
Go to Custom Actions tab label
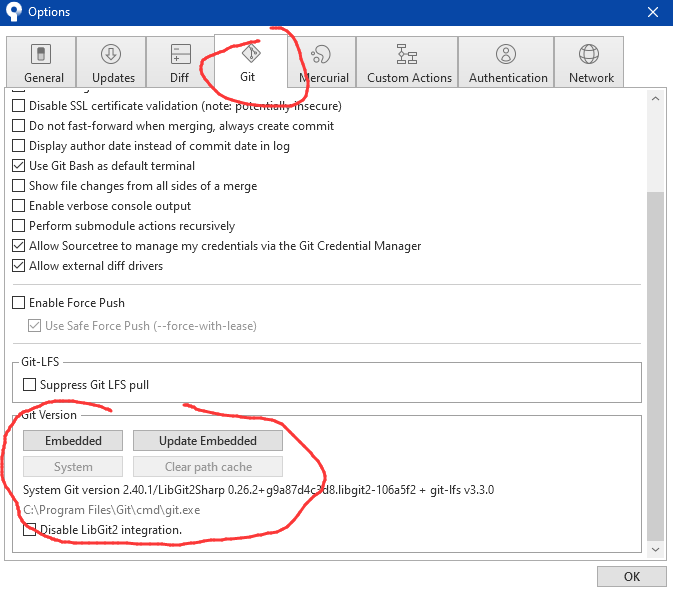click(x=409, y=78)
